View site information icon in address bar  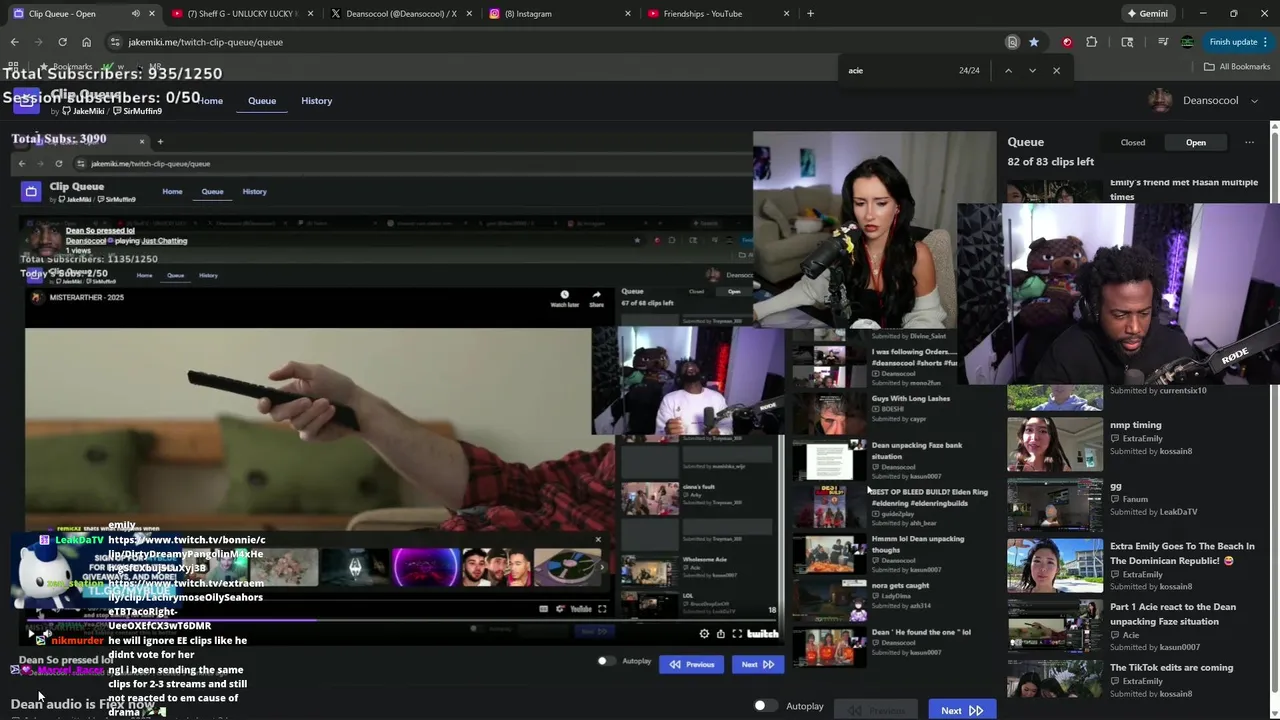(115, 42)
